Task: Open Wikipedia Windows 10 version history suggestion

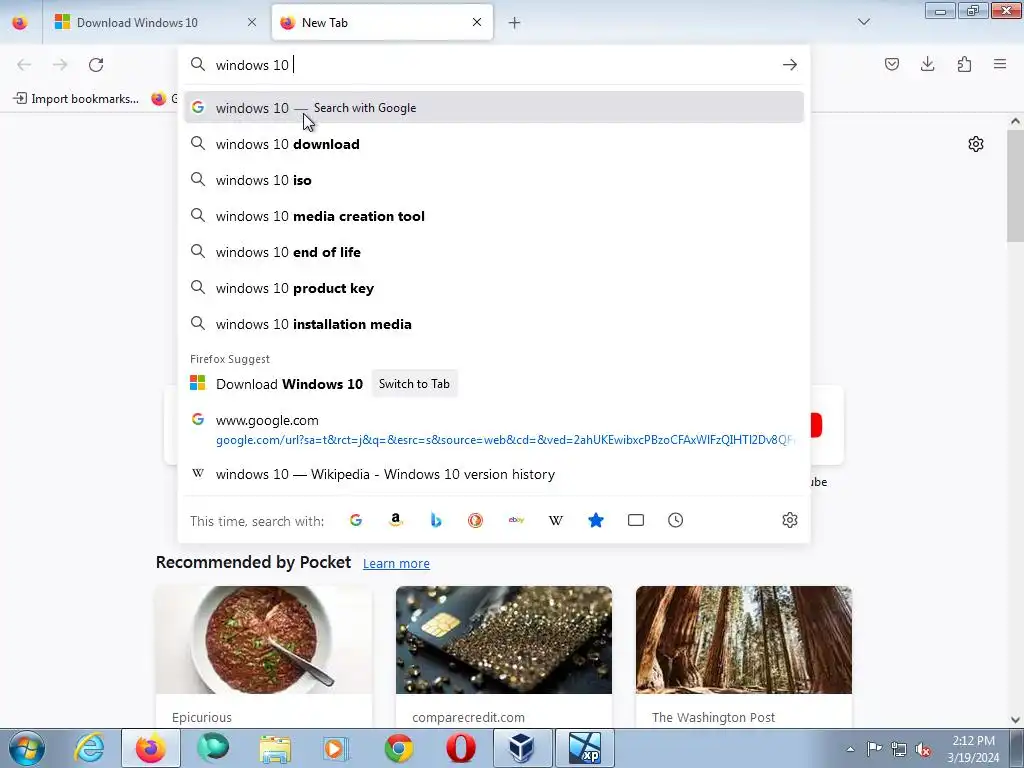Action: point(494,474)
